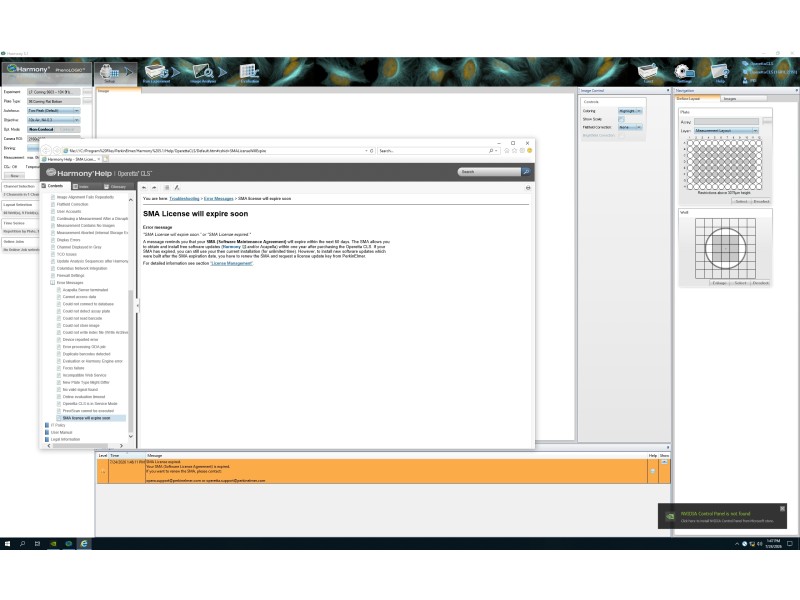800x600 pixels.
Task: Click the browser address bar
Action: click(x=217, y=151)
